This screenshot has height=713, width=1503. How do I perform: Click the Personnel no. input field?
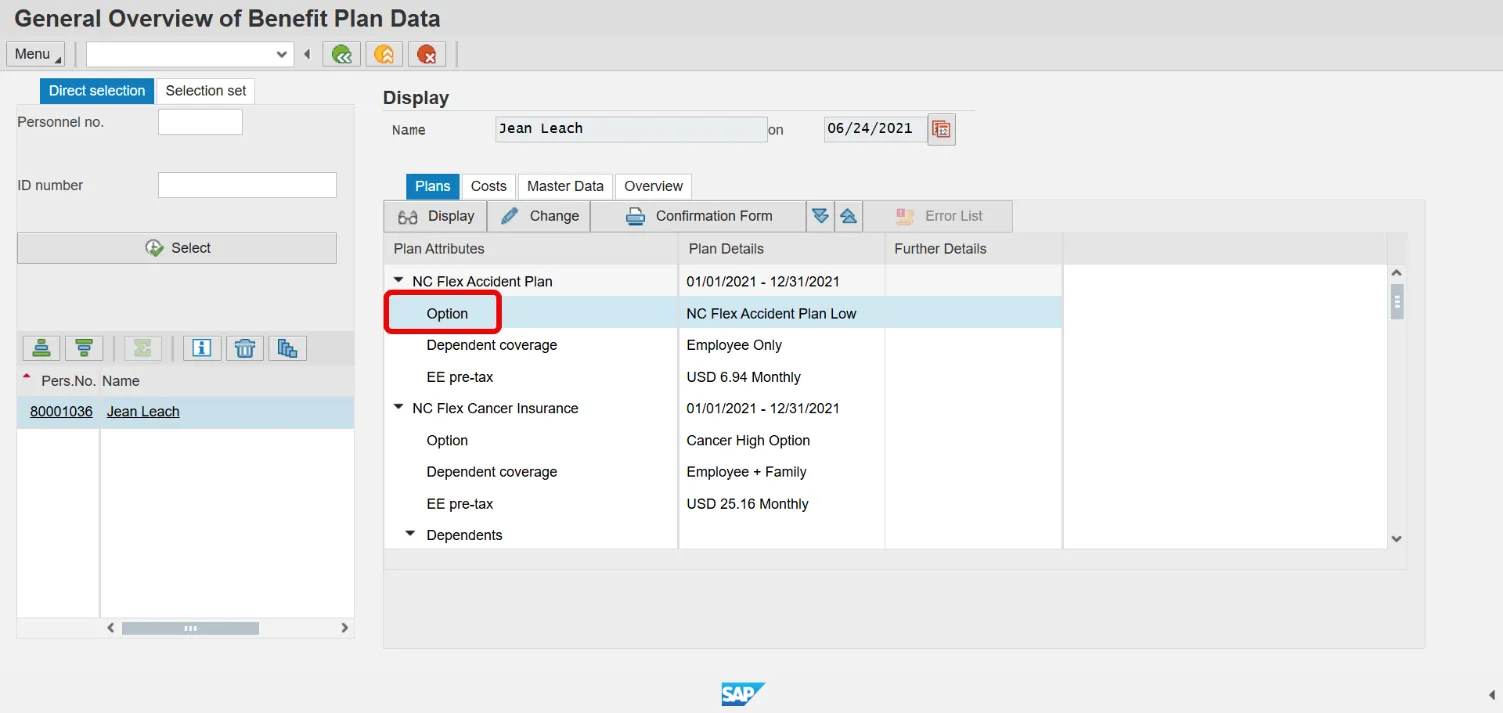pyautogui.click(x=200, y=122)
